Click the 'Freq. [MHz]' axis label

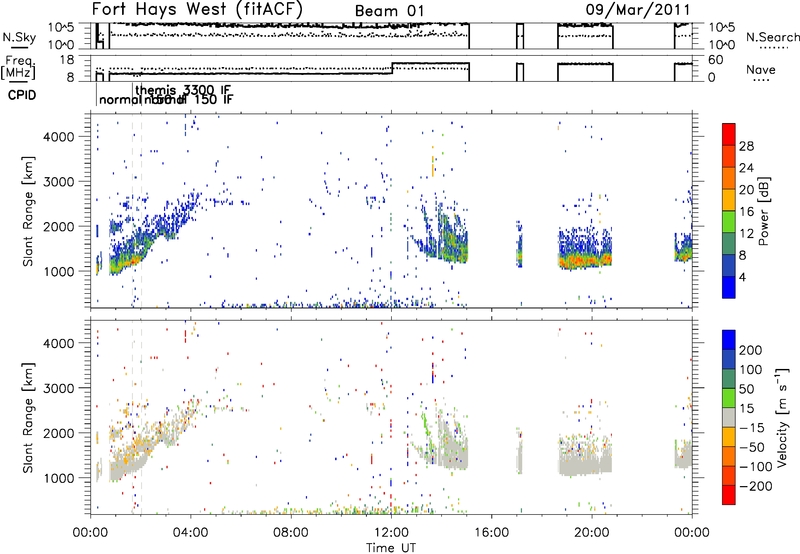[18, 67]
